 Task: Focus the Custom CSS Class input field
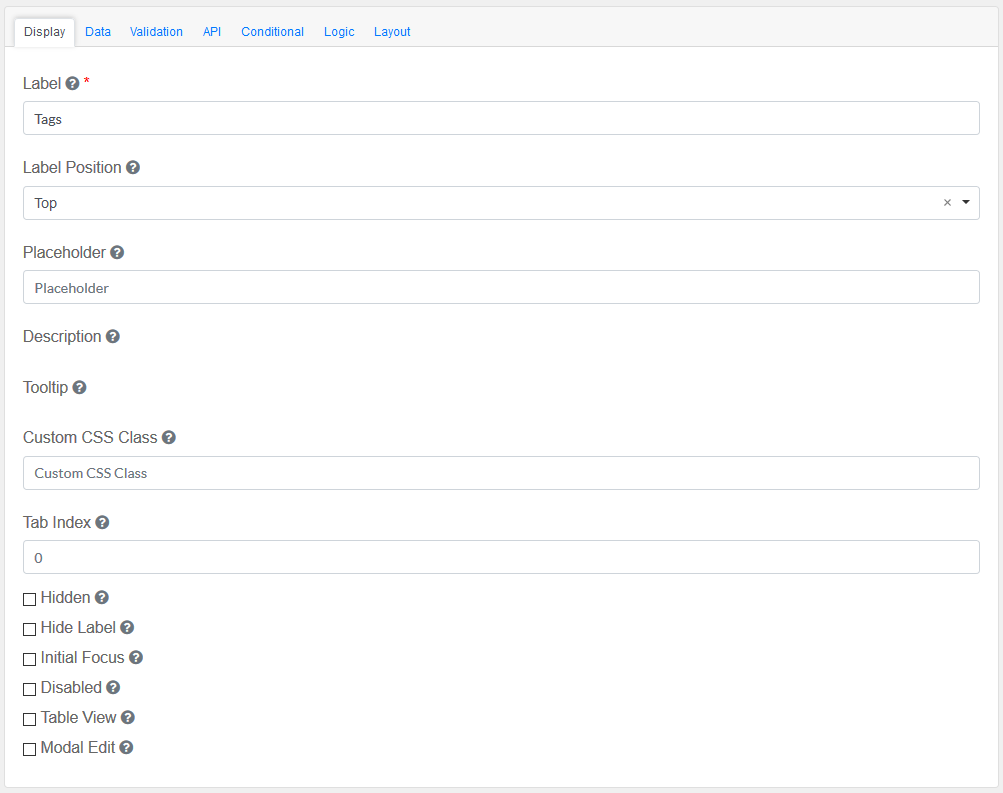click(x=500, y=473)
